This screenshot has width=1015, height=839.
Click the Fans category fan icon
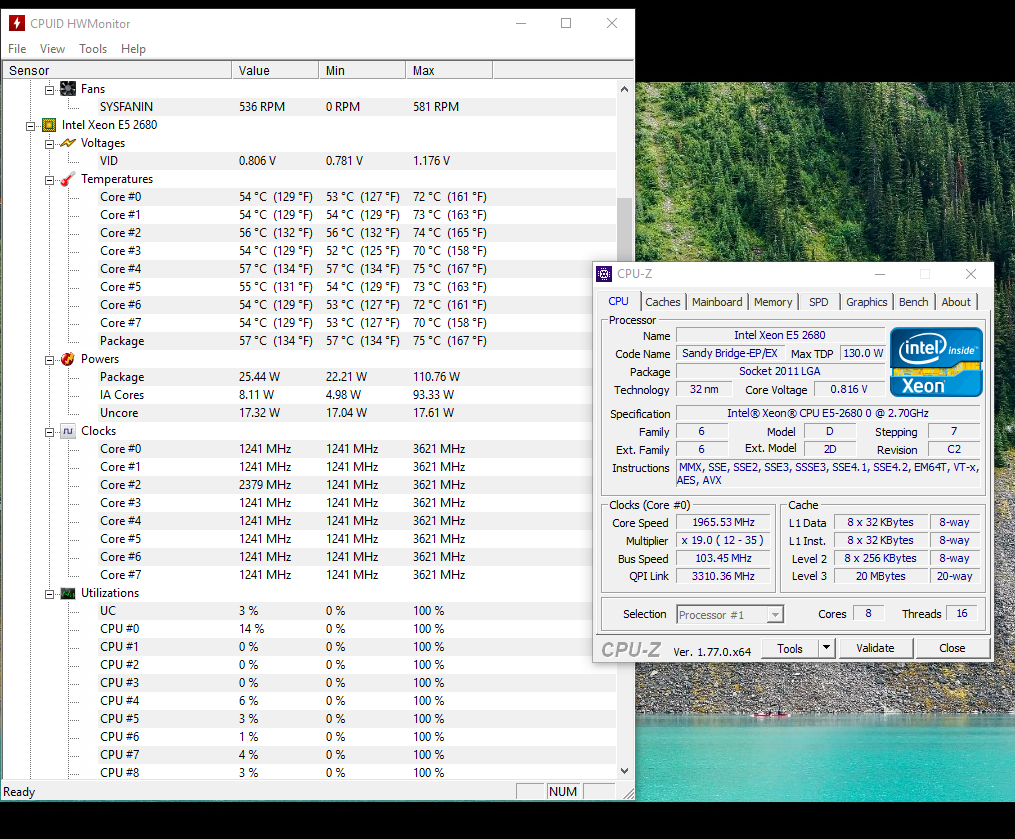pos(68,89)
